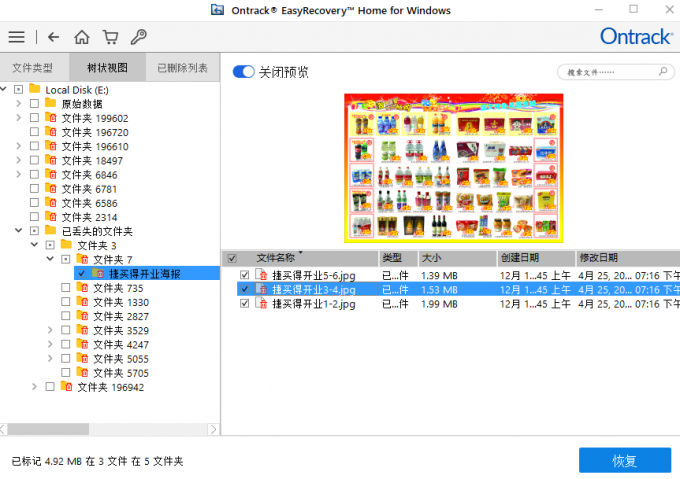680x479 pixels.
Task: Click deleted folder icon for 文件夹 196610
Action: (x=51, y=146)
